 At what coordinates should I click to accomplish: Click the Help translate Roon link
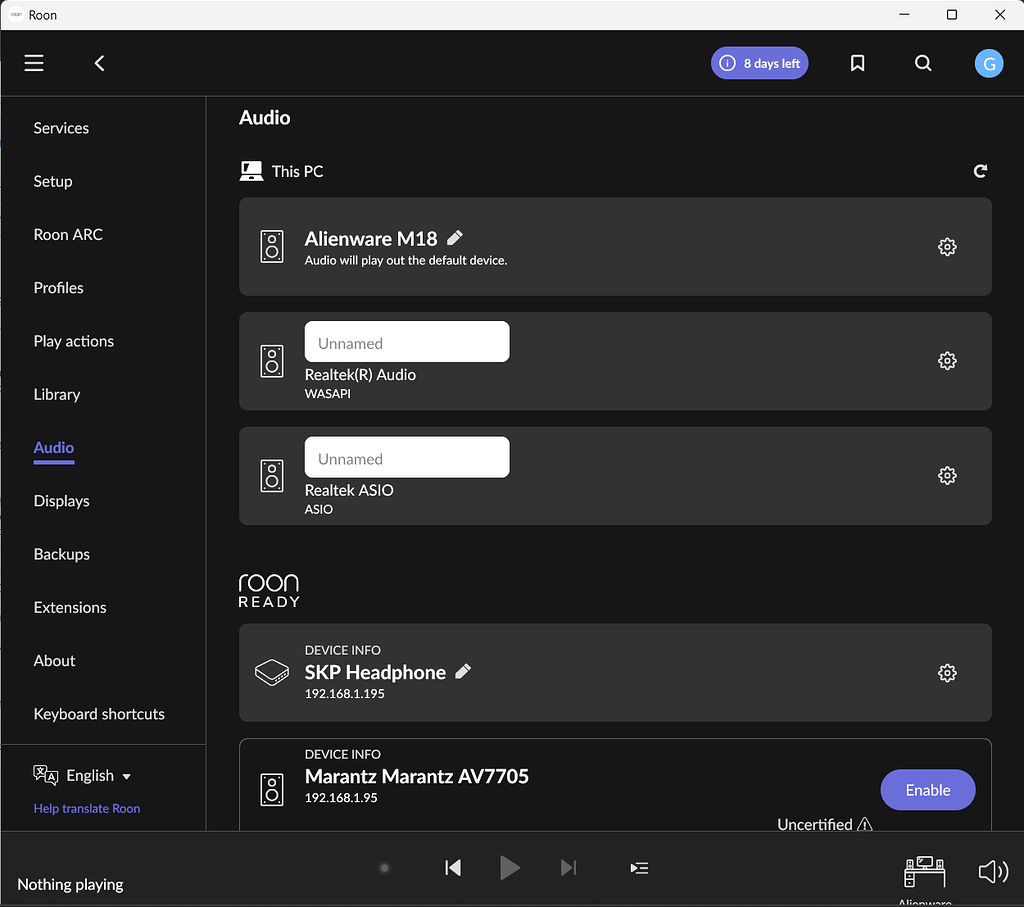(86, 808)
